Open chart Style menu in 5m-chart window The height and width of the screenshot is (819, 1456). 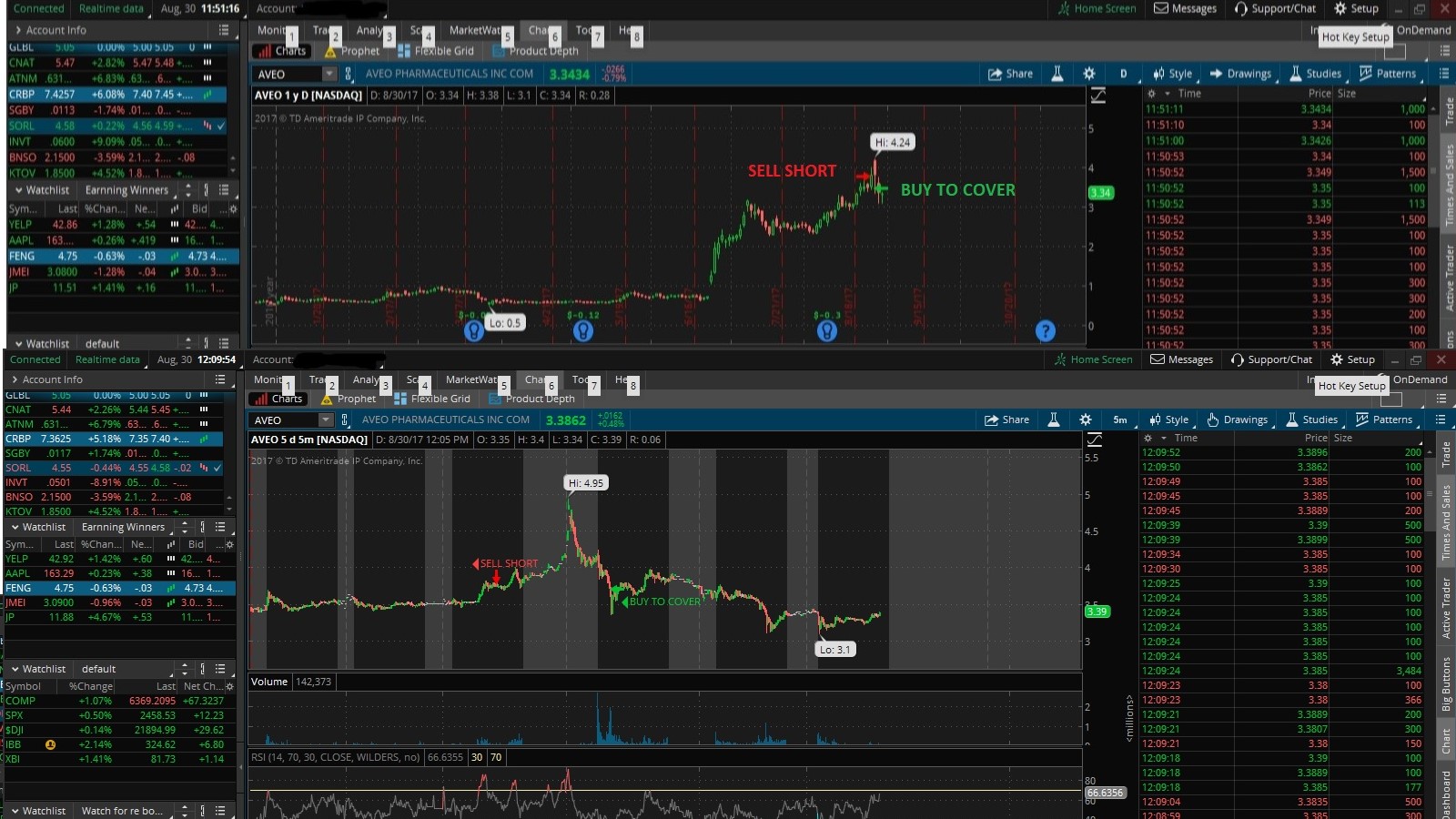pos(1168,420)
